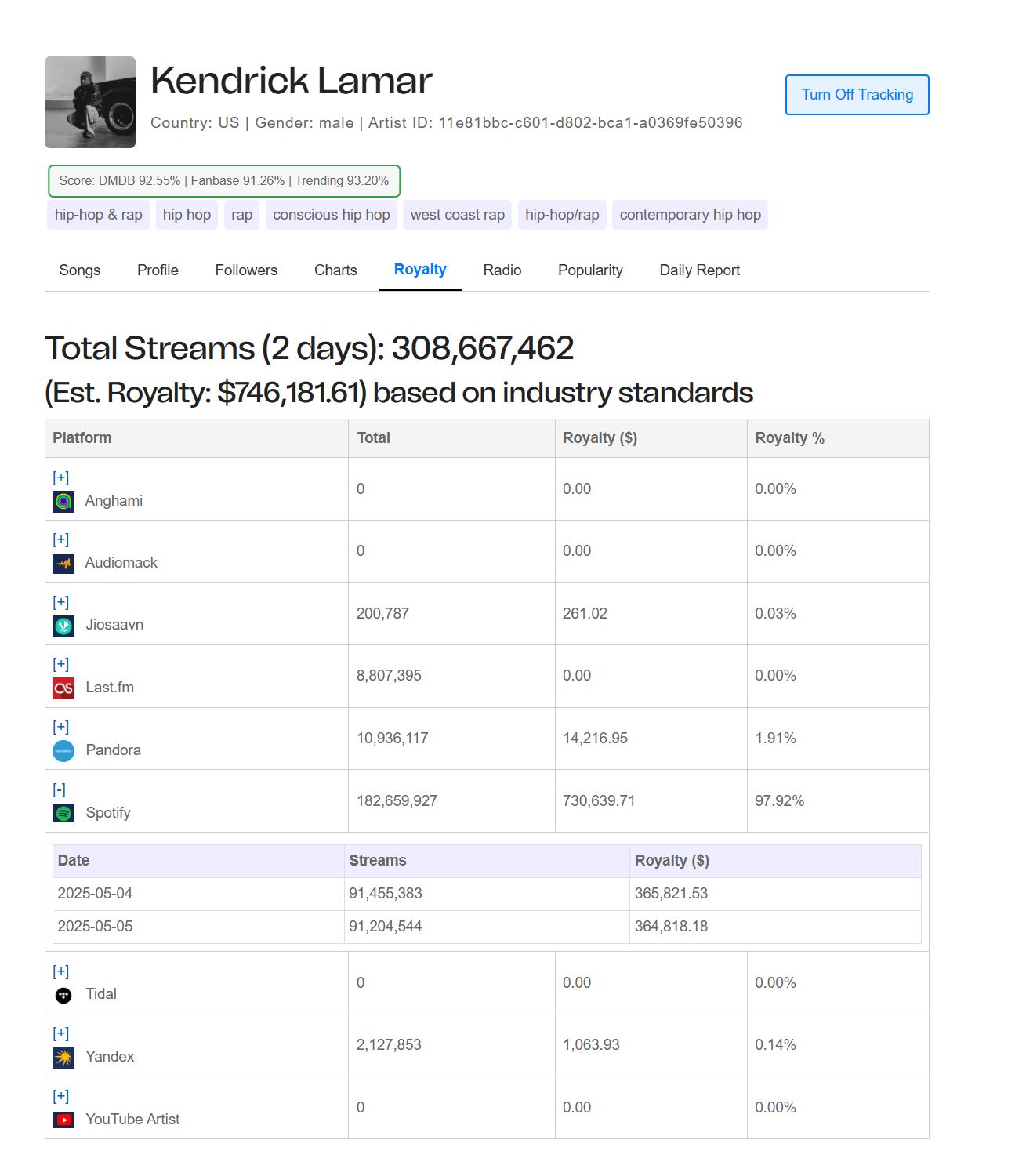The width and height of the screenshot is (1015, 1176).
Task: Expand the Yandex row details
Action: (x=60, y=1033)
